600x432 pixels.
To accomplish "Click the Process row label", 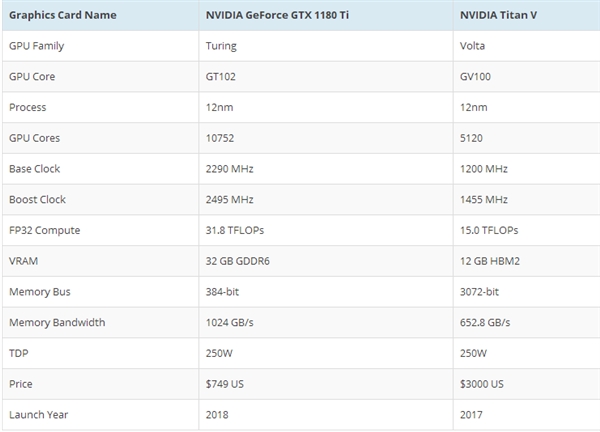I will (28, 107).
